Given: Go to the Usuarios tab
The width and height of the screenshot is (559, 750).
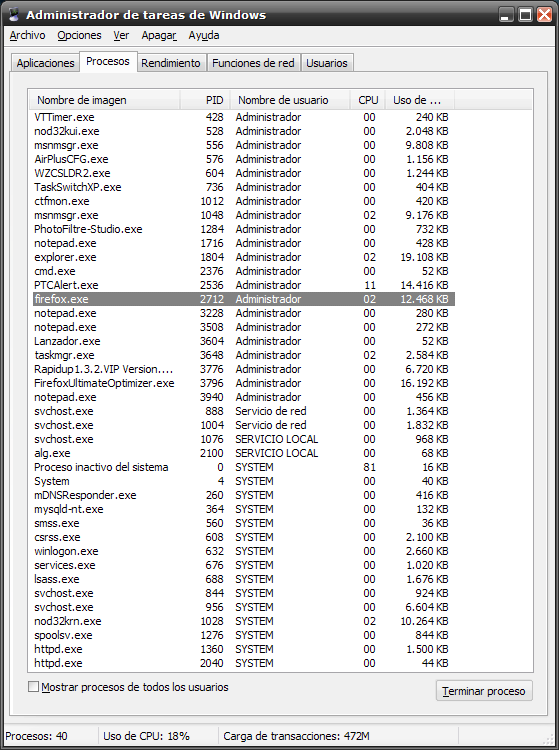Looking at the screenshot, I should [327, 63].
